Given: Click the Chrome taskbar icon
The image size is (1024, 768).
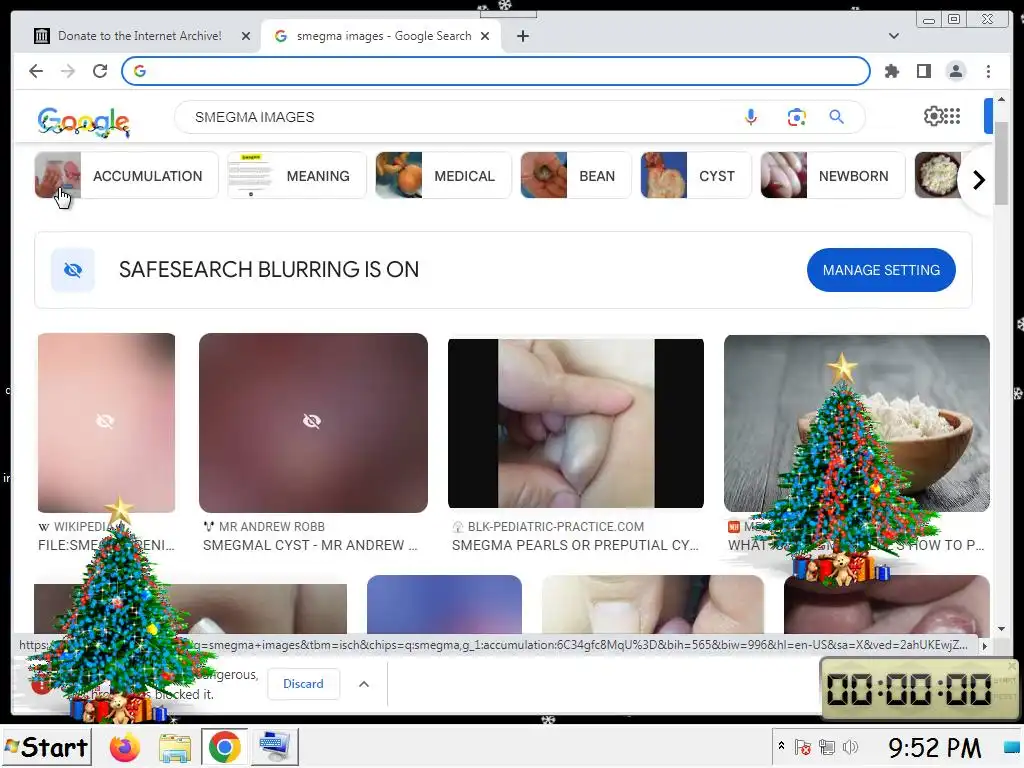Looking at the screenshot, I should (x=224, y=747).
